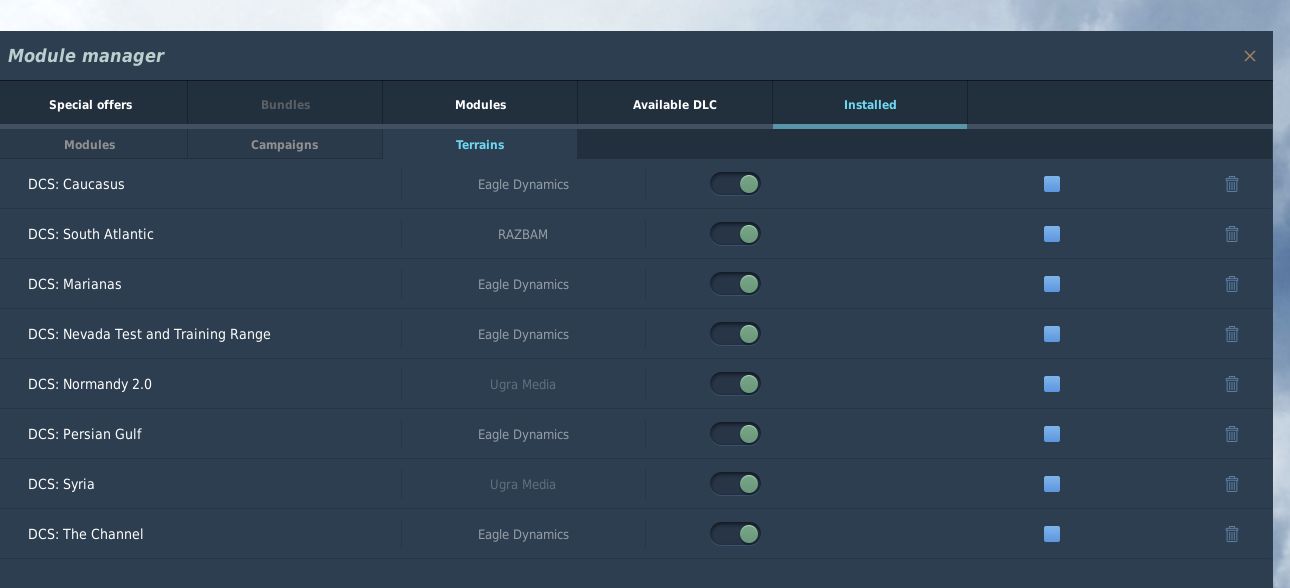Toggle off the DCS: Syria terrain switch
1290x588 pixels.
pos(736,484)
